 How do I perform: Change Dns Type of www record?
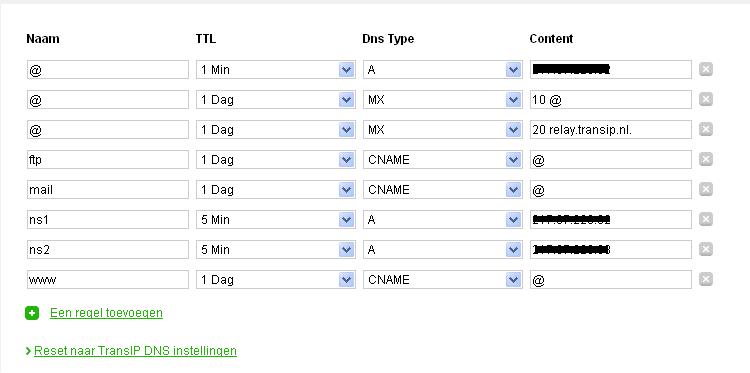pyautogui.click(x=442, y=280)
